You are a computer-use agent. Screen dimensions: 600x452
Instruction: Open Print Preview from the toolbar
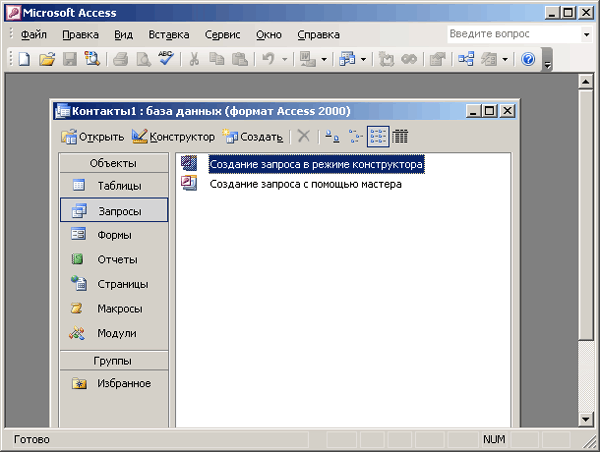143,59
